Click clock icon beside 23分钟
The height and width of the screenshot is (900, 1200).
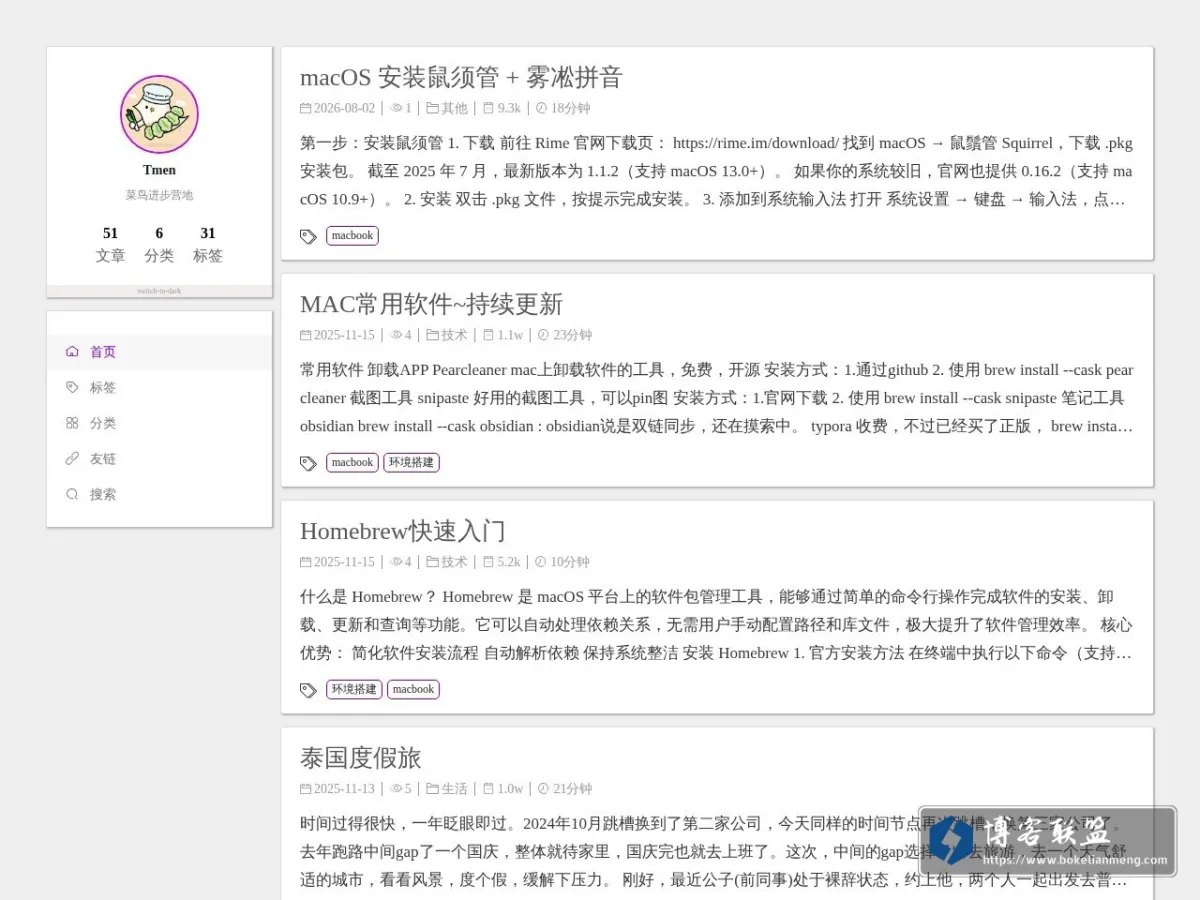[544, 335]
